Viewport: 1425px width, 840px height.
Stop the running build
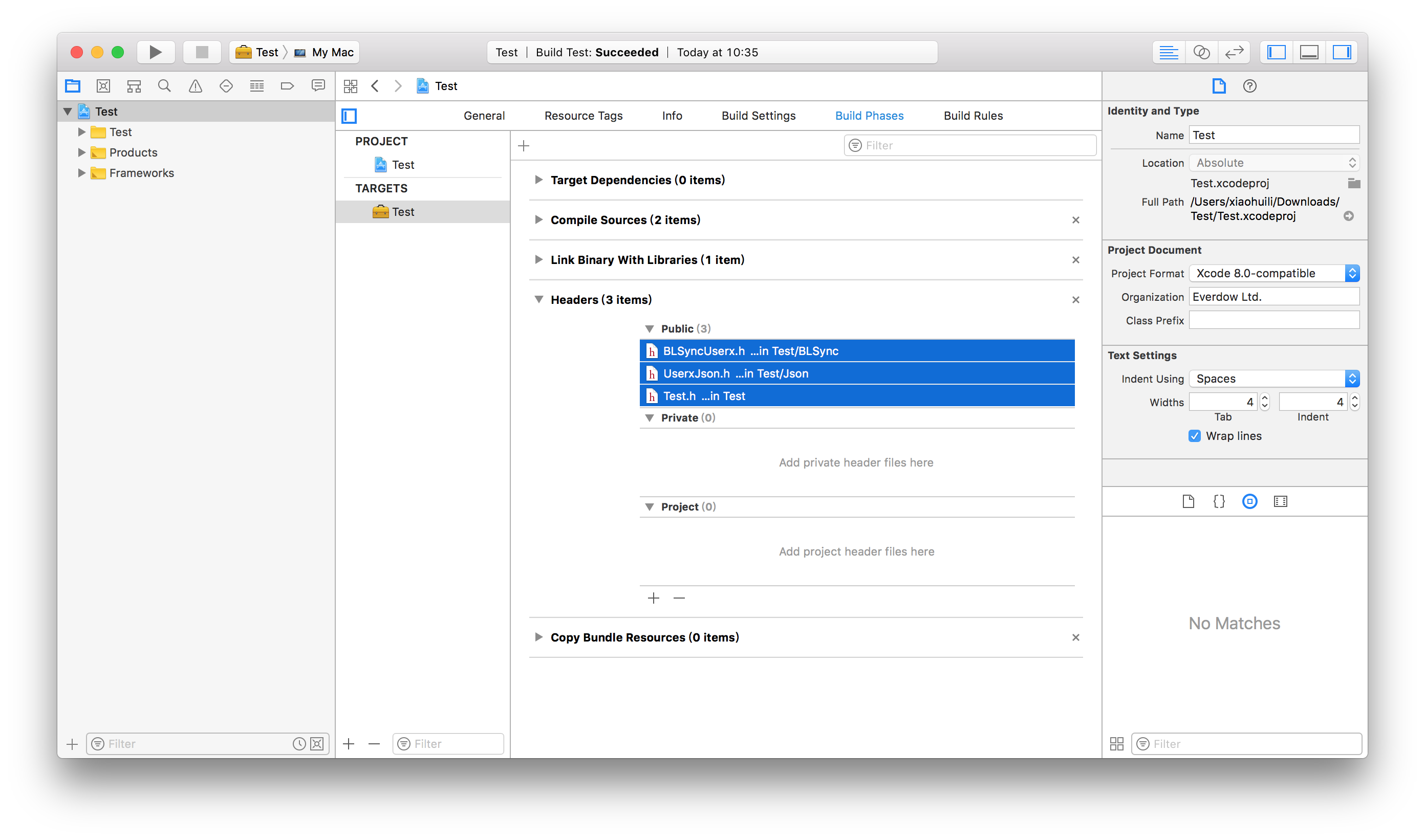202,52
